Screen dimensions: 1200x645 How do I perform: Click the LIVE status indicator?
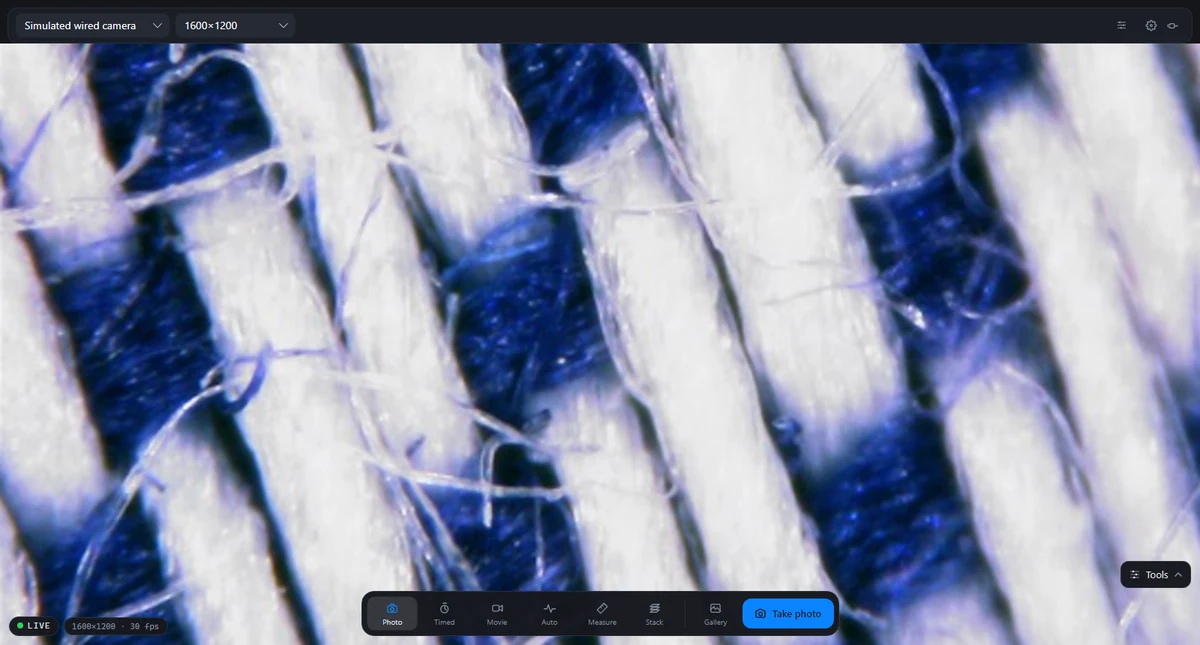tap(34, 626)
